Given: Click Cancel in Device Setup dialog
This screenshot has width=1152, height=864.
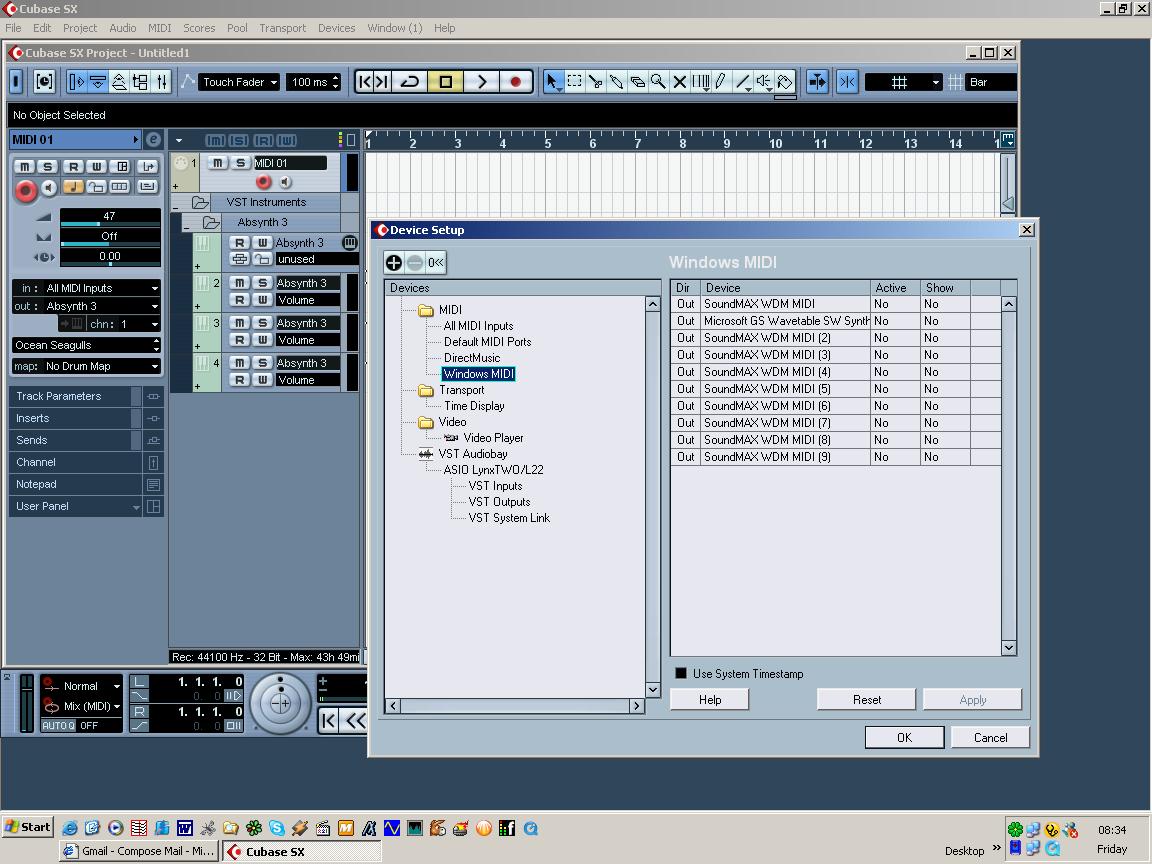Looking at the screenshot, I should [x=990, y=737].
